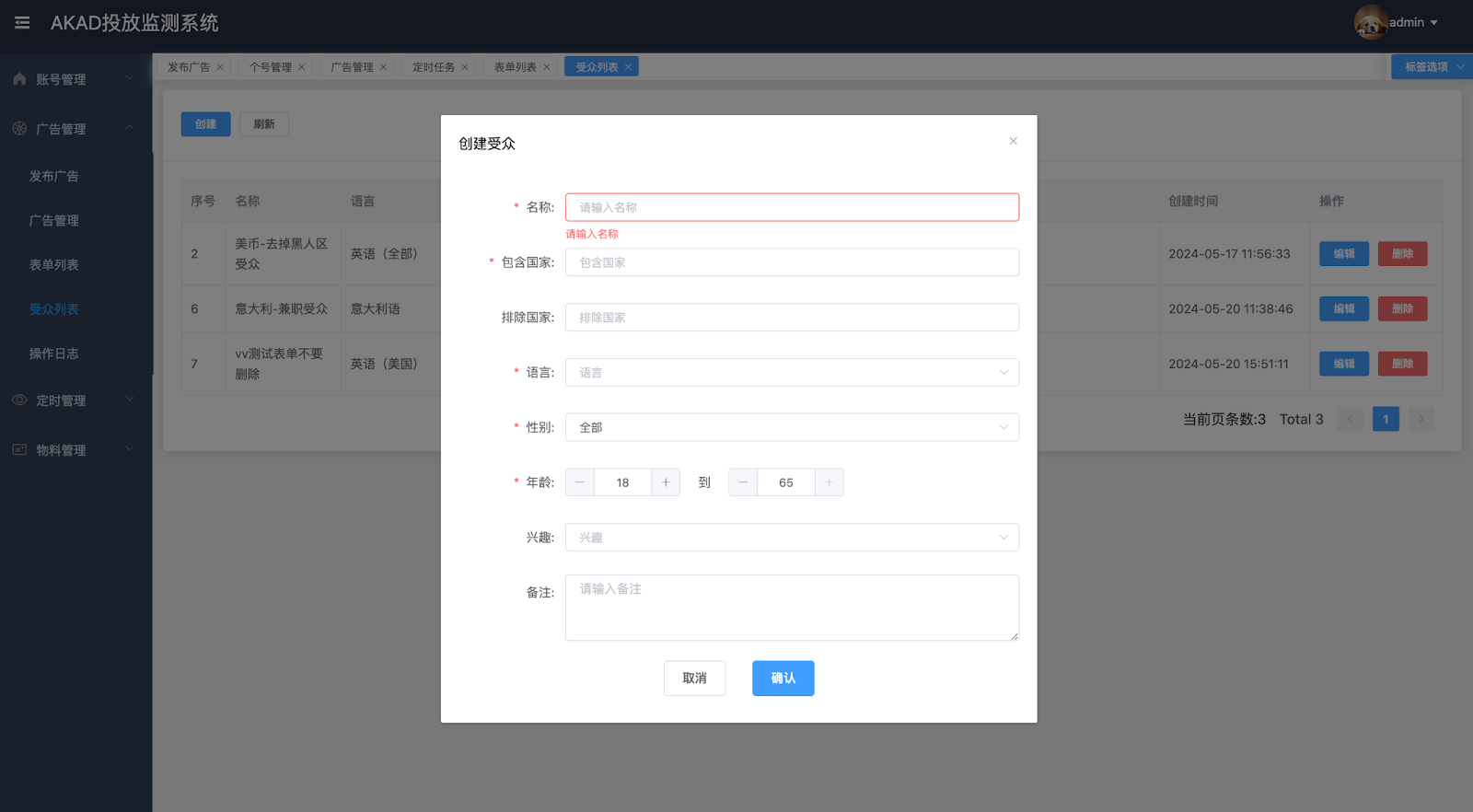The width and height of the screenshot is (1473, 812).
Task: Select 操作日志 in the sidebar menu
Action: [54, 354]
